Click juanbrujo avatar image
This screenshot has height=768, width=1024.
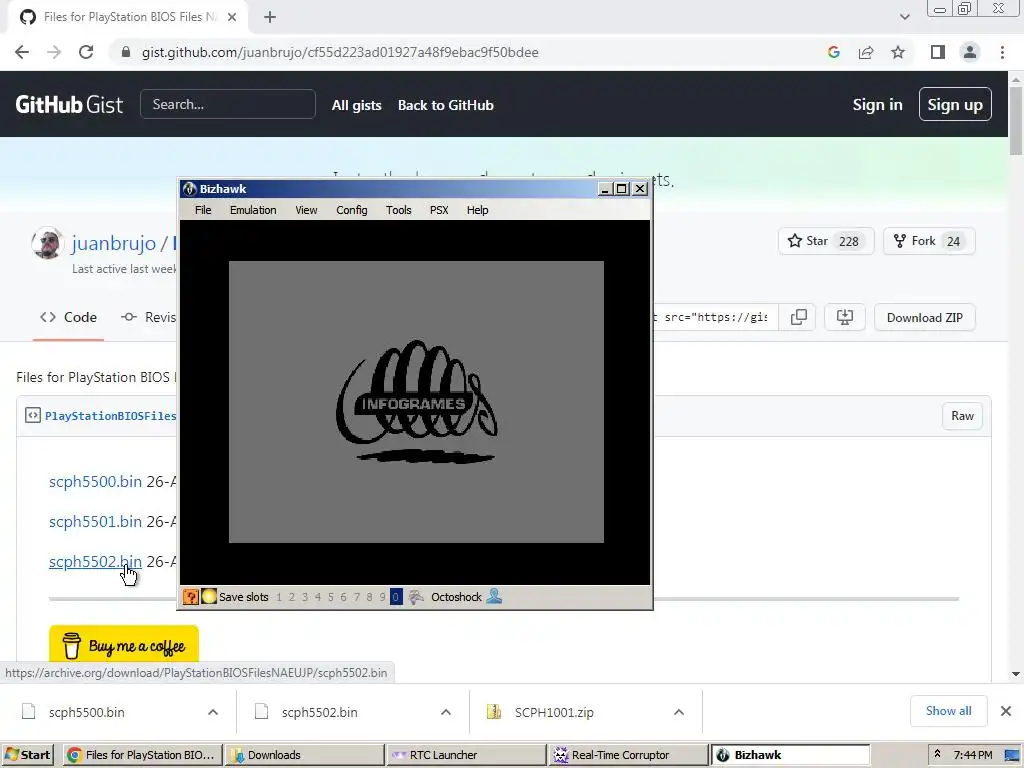point(47,243)
